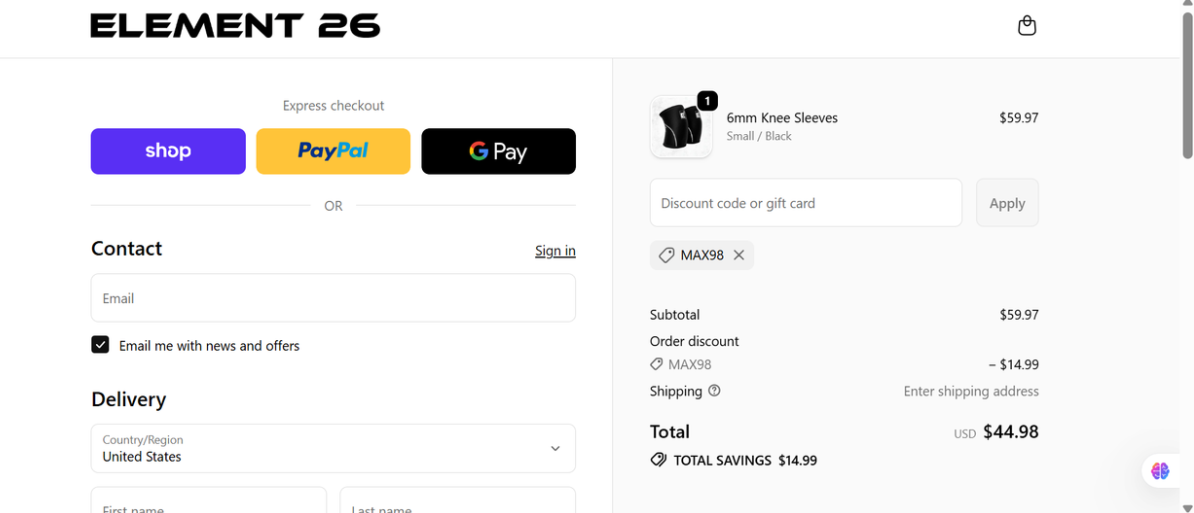Choose Google Pay express checkout
This screenshot has height=513, width=1194.
point(498,151)
